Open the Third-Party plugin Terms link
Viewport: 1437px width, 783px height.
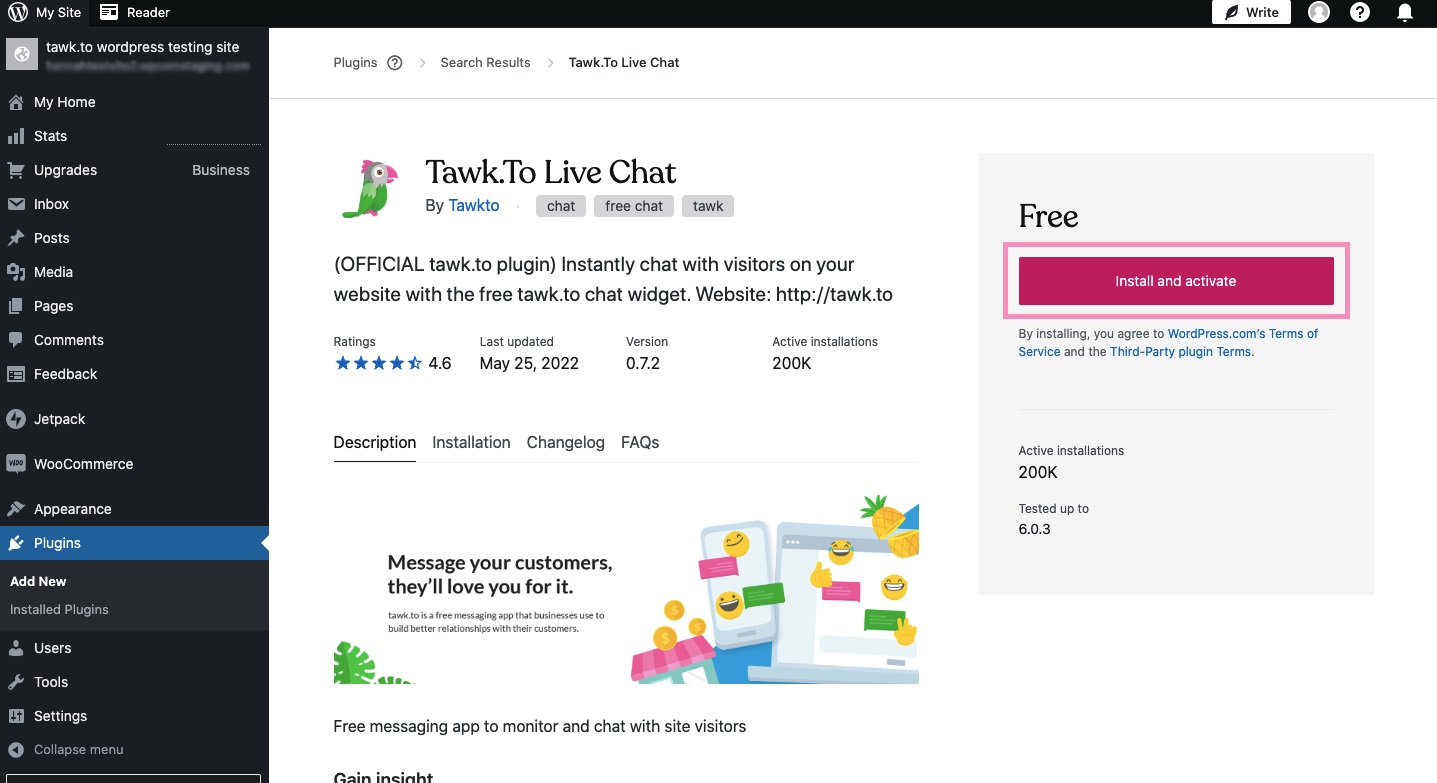tap(1181, 352)
